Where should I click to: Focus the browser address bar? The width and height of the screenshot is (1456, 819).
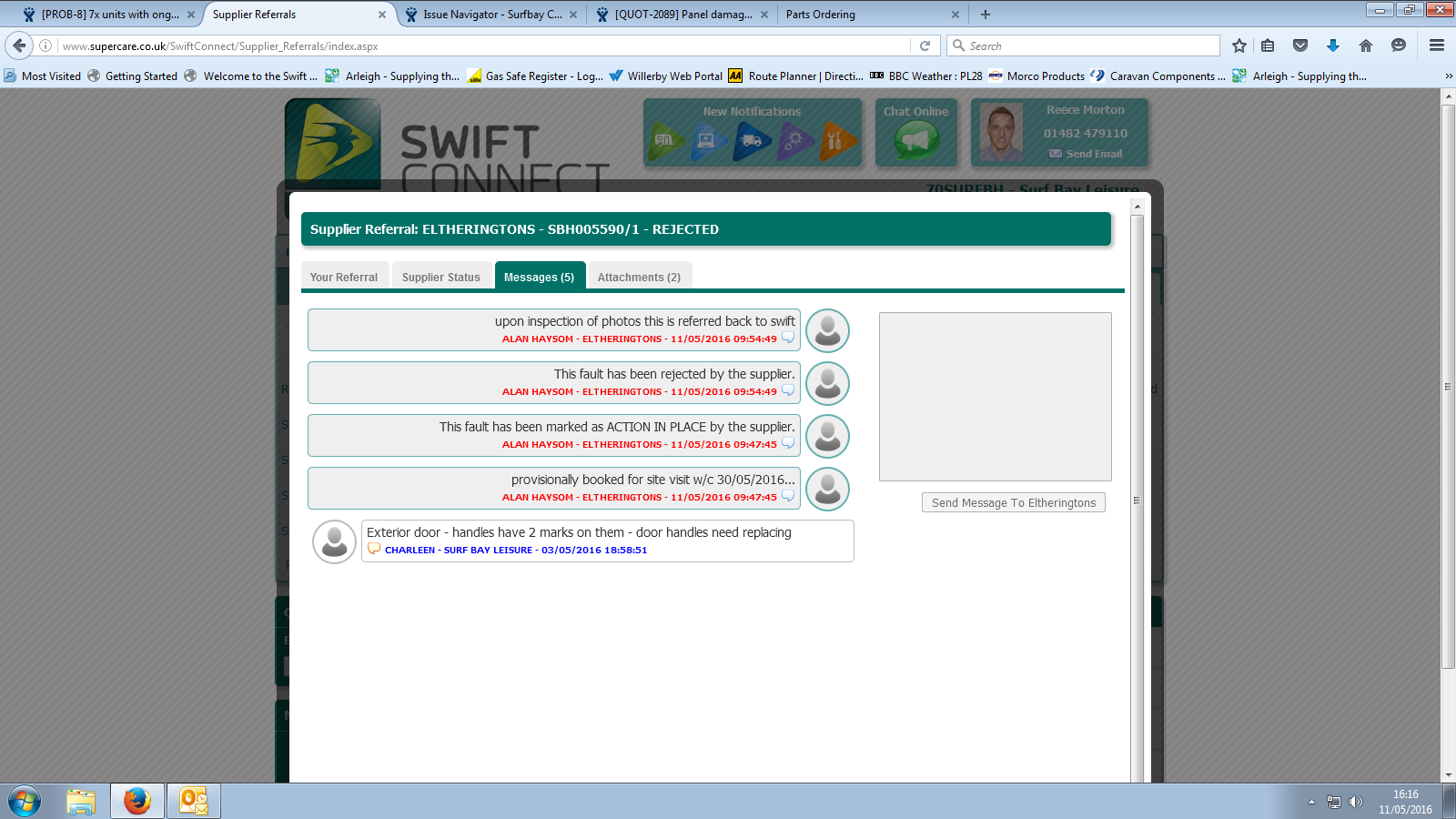click(482, 45)
